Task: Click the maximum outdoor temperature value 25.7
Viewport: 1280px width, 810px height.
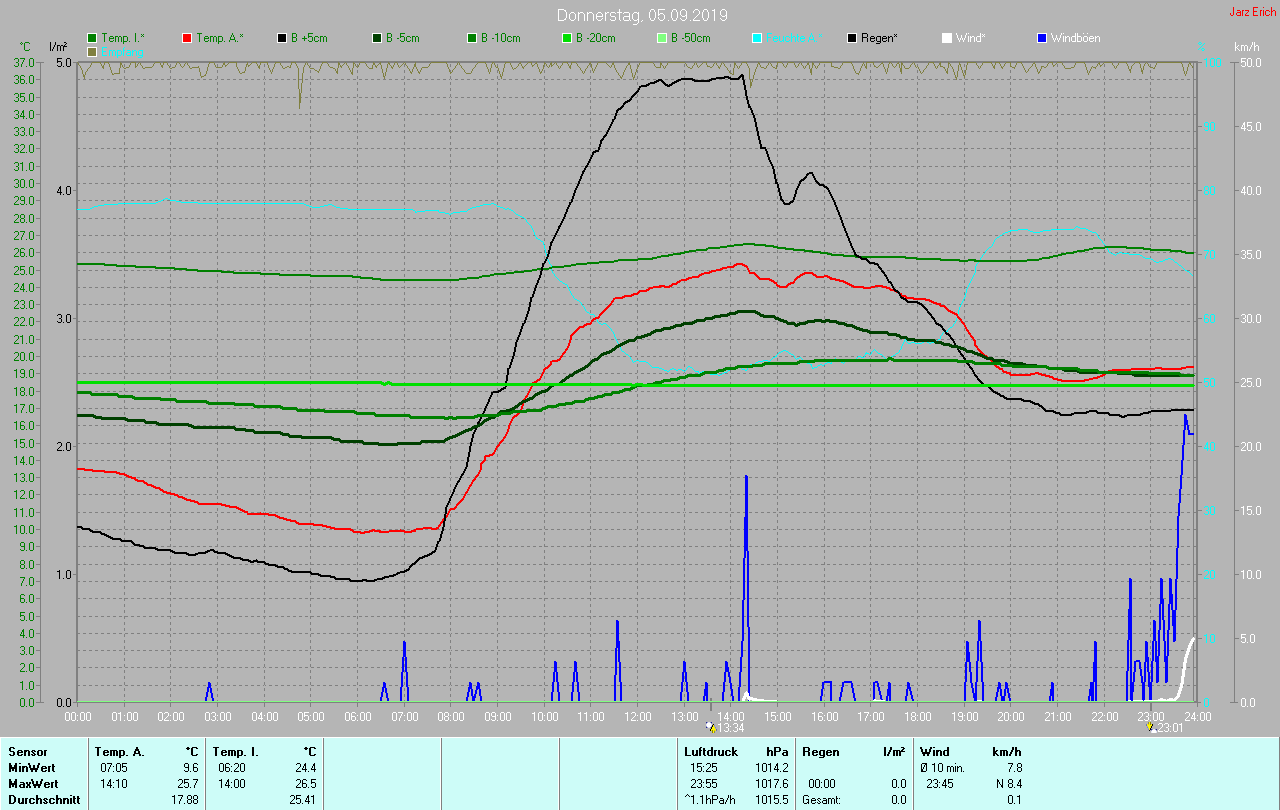Action: click(x=187, y=783)
